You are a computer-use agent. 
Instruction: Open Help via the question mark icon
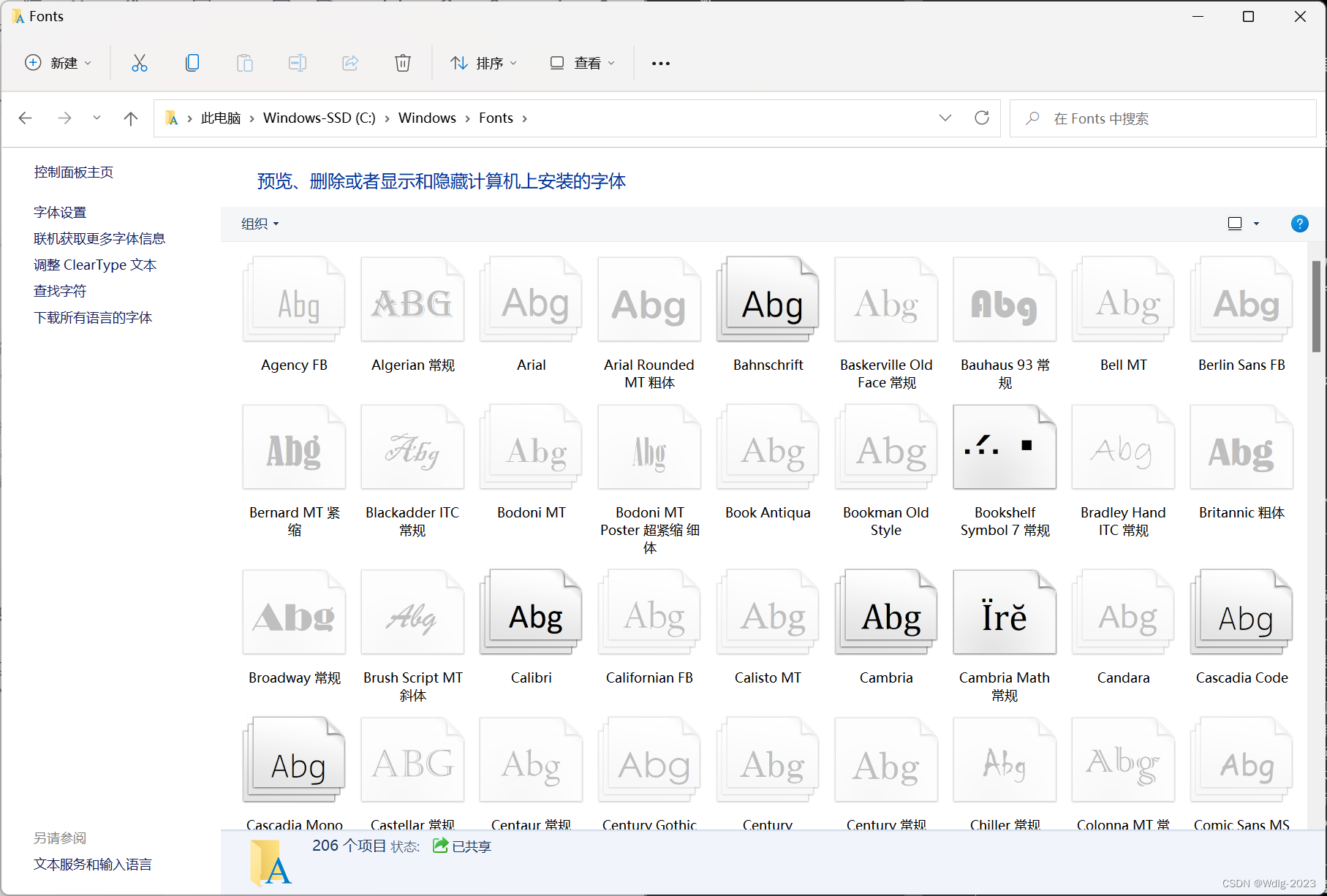tap(1299, 224)
